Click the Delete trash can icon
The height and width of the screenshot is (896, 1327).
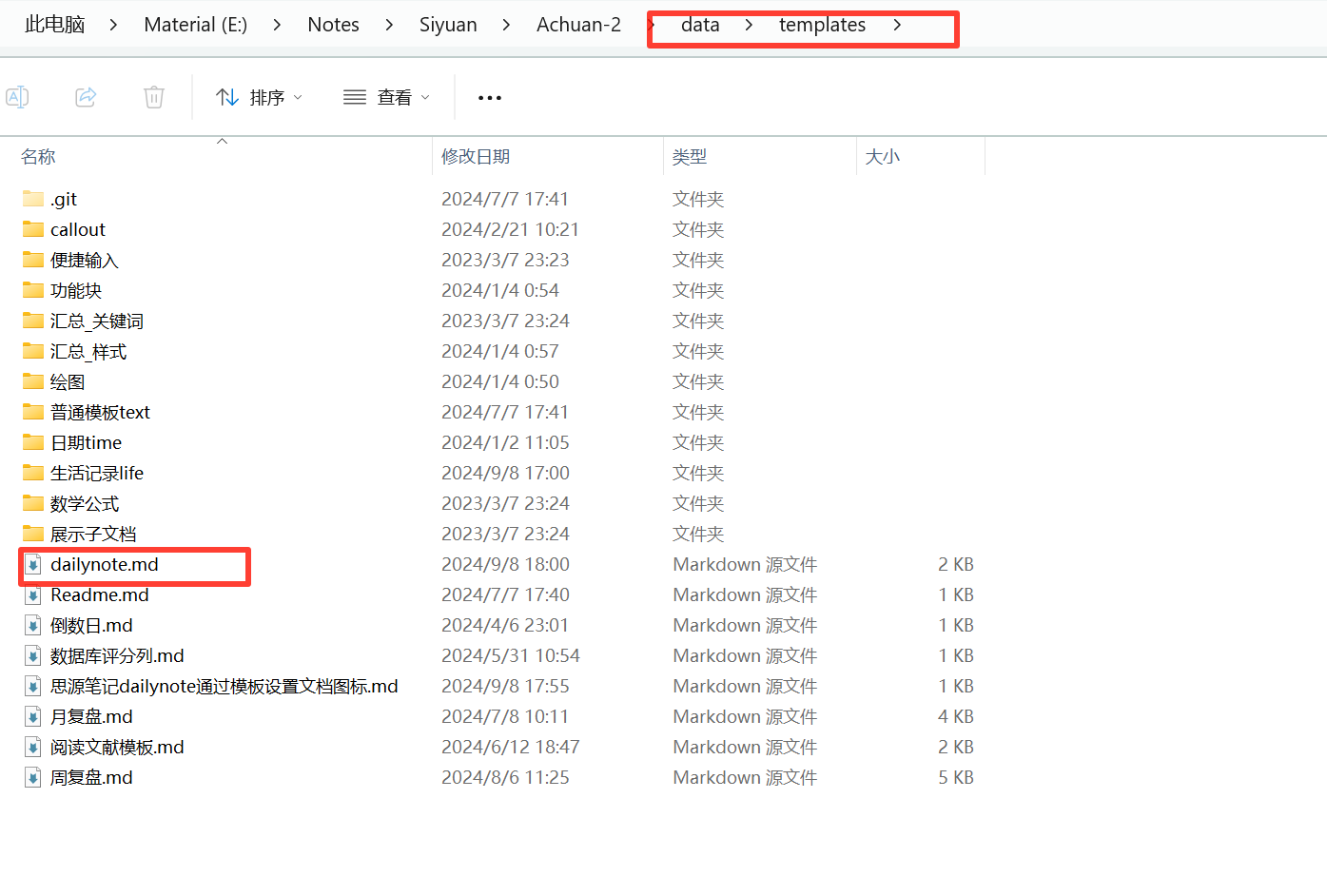[x=154, y=97]
